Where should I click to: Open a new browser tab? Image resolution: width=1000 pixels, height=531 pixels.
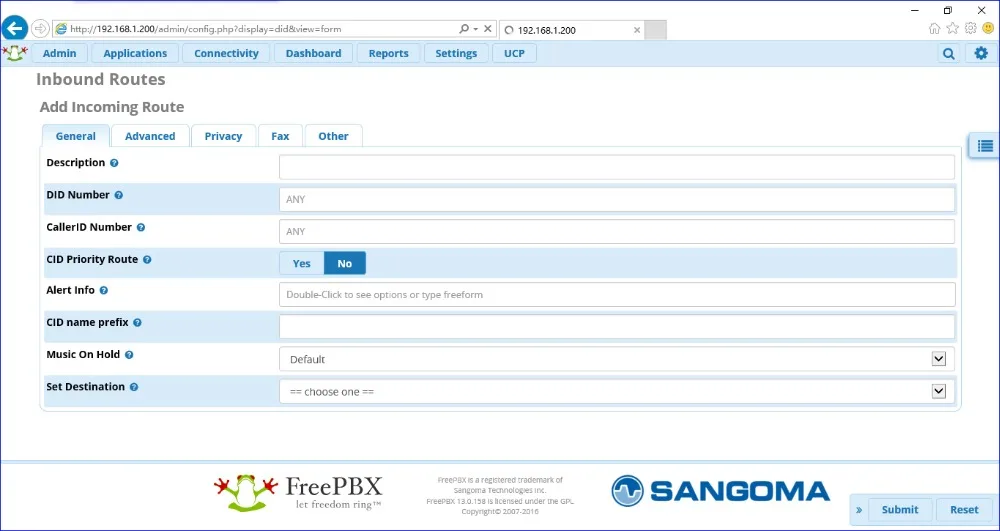[656, 30]
